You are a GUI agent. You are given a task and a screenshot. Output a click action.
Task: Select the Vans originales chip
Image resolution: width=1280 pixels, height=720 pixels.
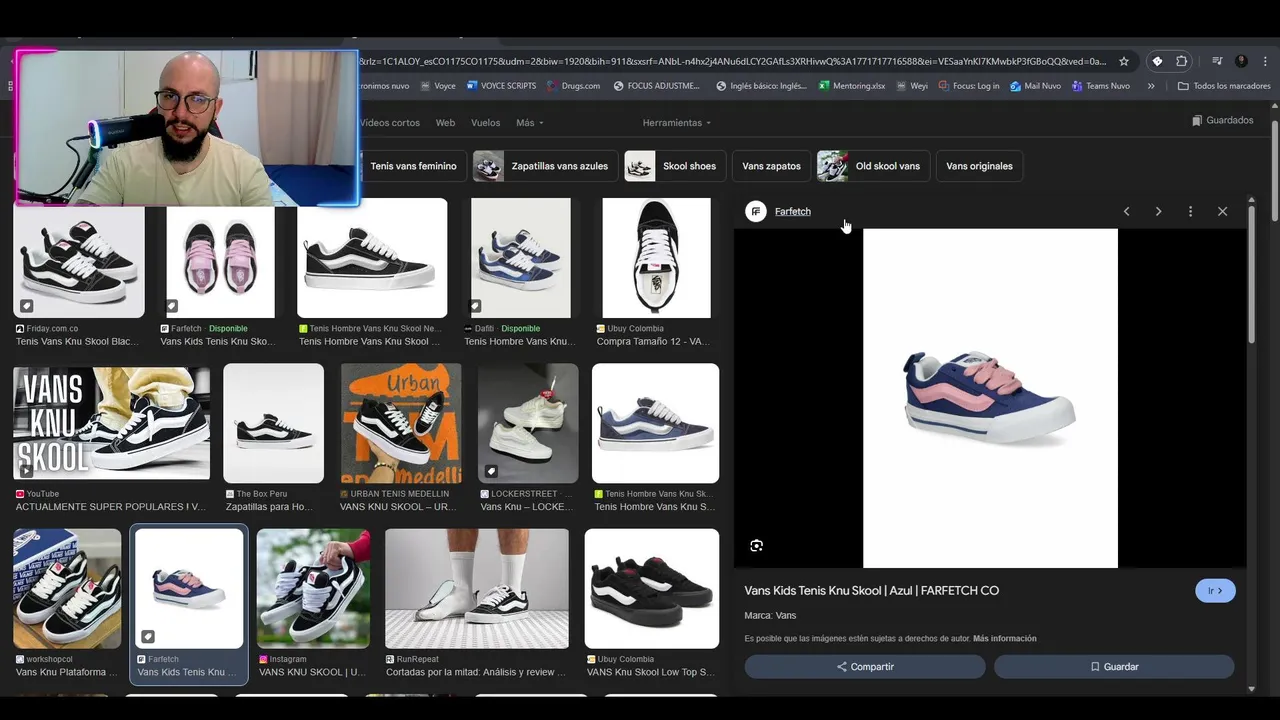click(979, 166)
